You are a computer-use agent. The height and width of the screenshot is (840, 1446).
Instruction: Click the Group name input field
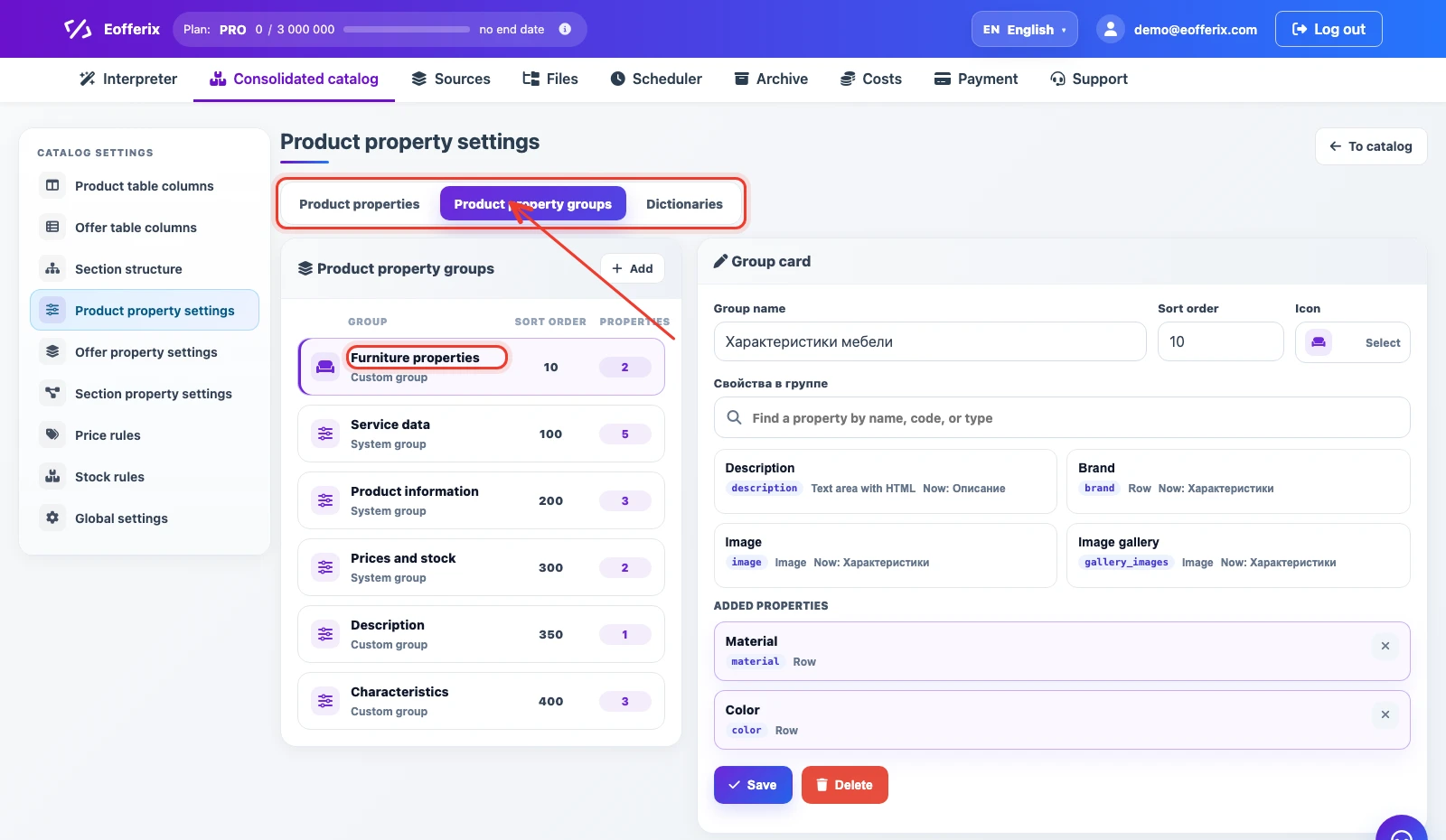(x=930, y=341)
